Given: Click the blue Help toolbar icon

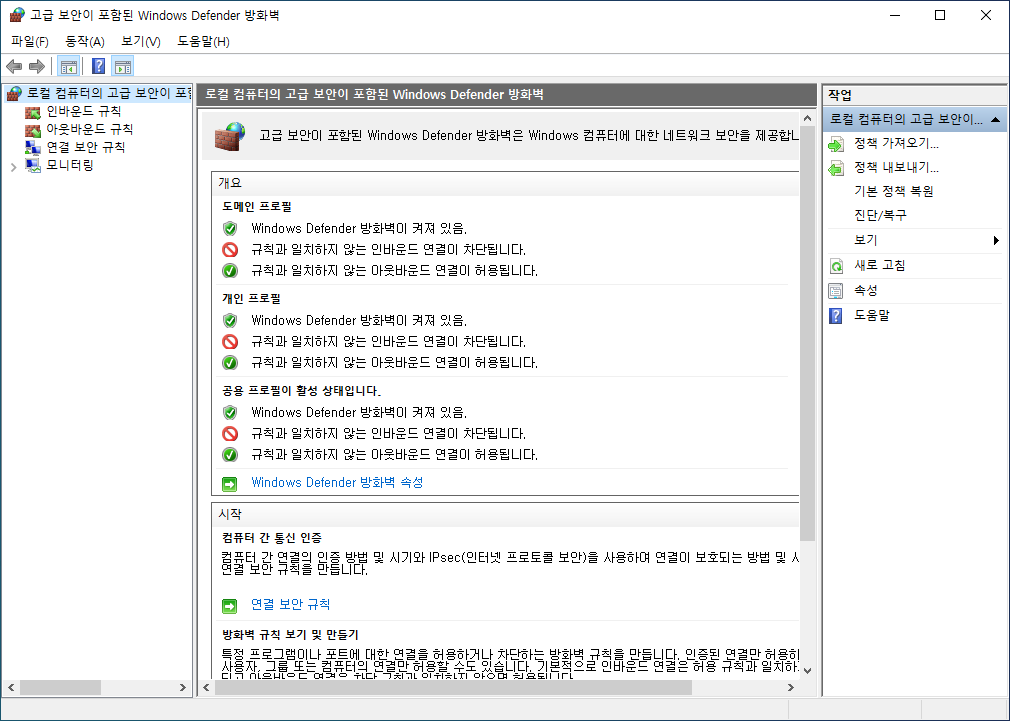Looking at the screenshot, I should (99, 66).
